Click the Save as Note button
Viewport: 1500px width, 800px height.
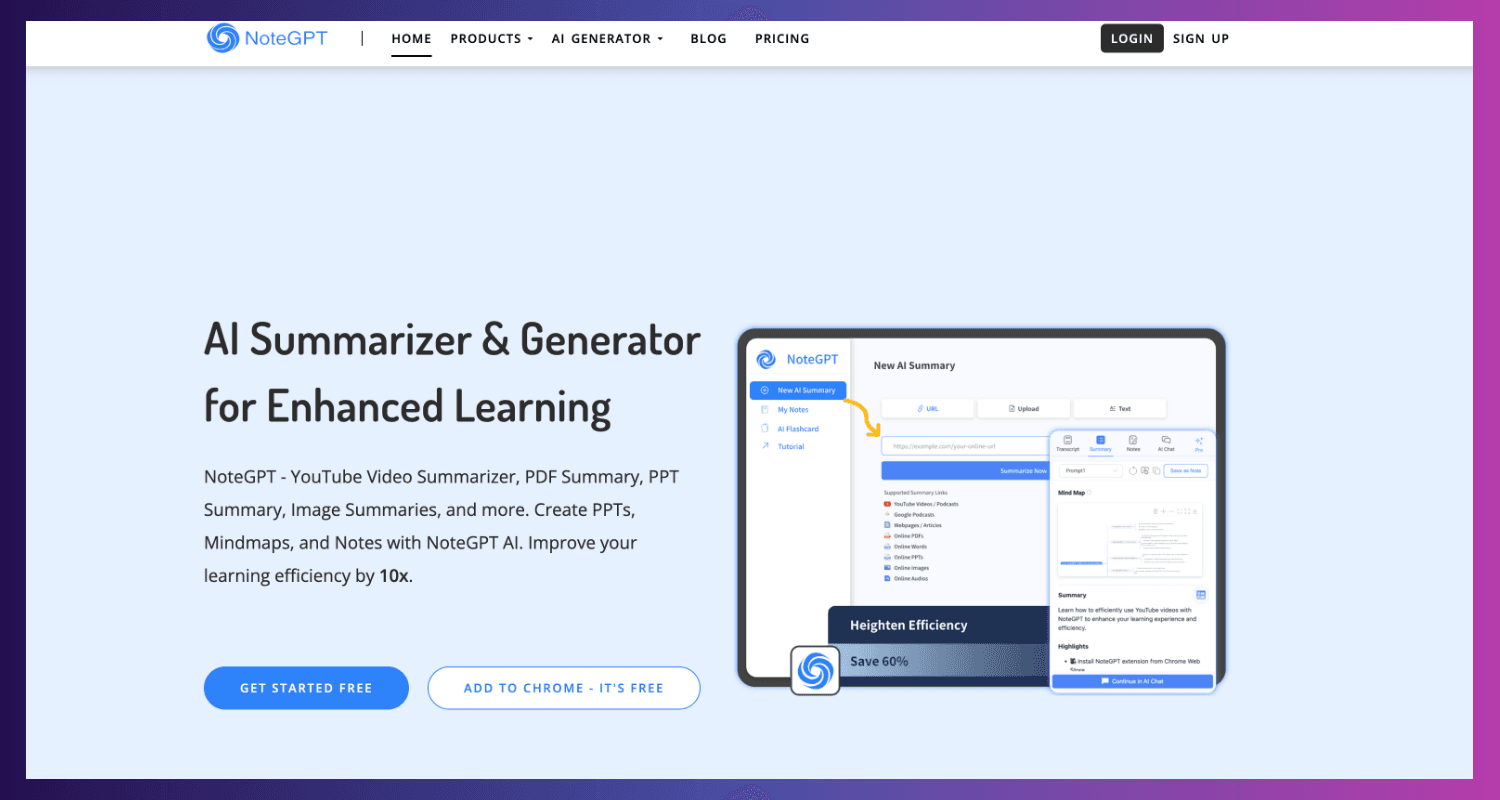(x=1186, y=470)
